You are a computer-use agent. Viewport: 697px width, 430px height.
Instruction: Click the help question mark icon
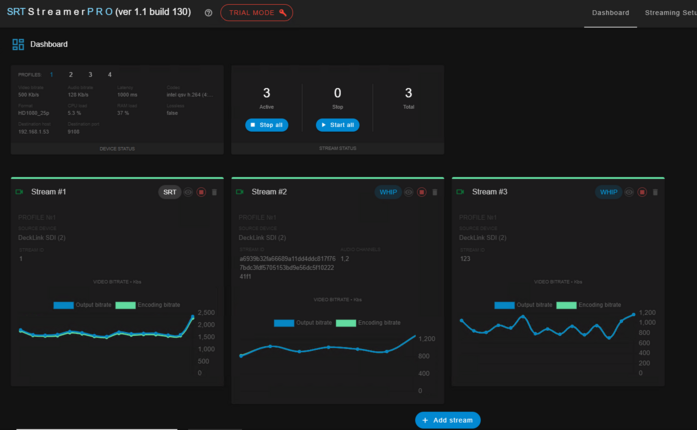pyautogui.click(x=208, y=13)
